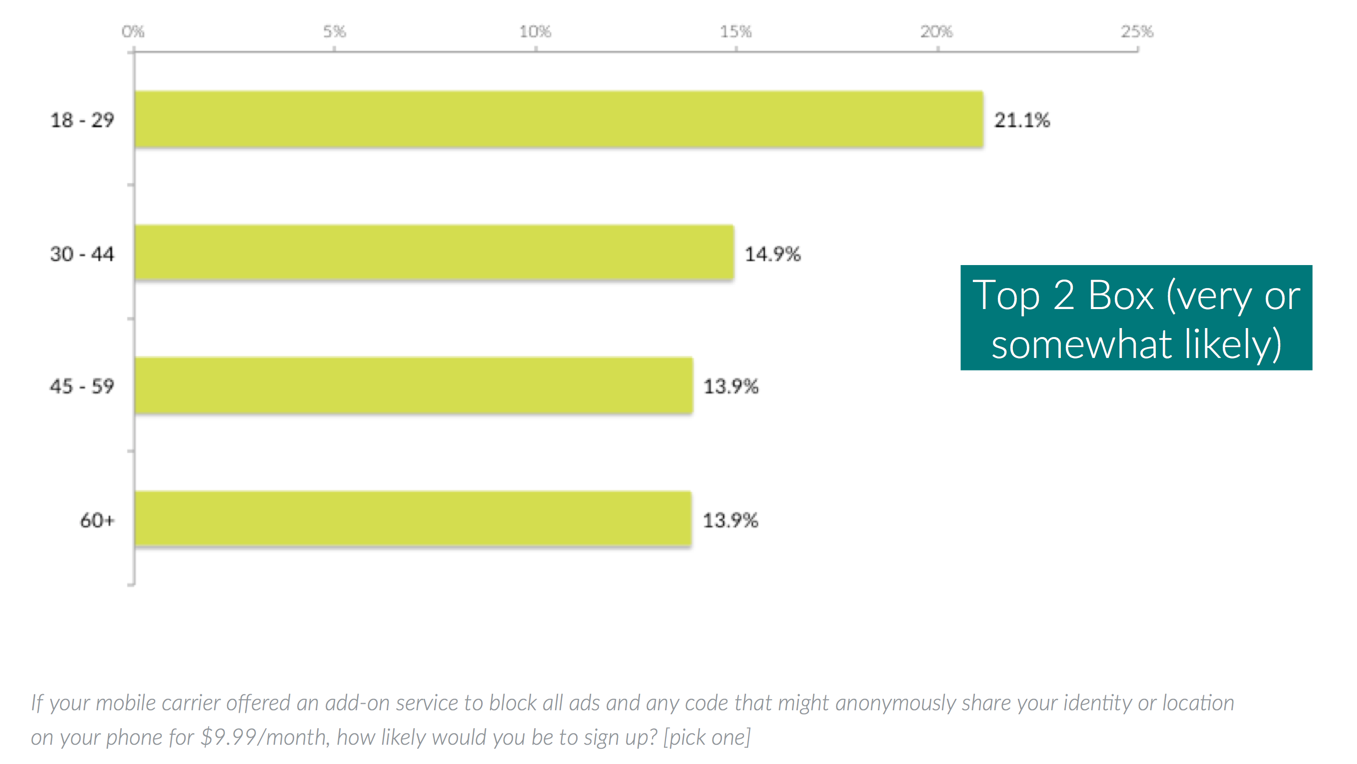Select the 60+ green bar

(x=413, y=519)
